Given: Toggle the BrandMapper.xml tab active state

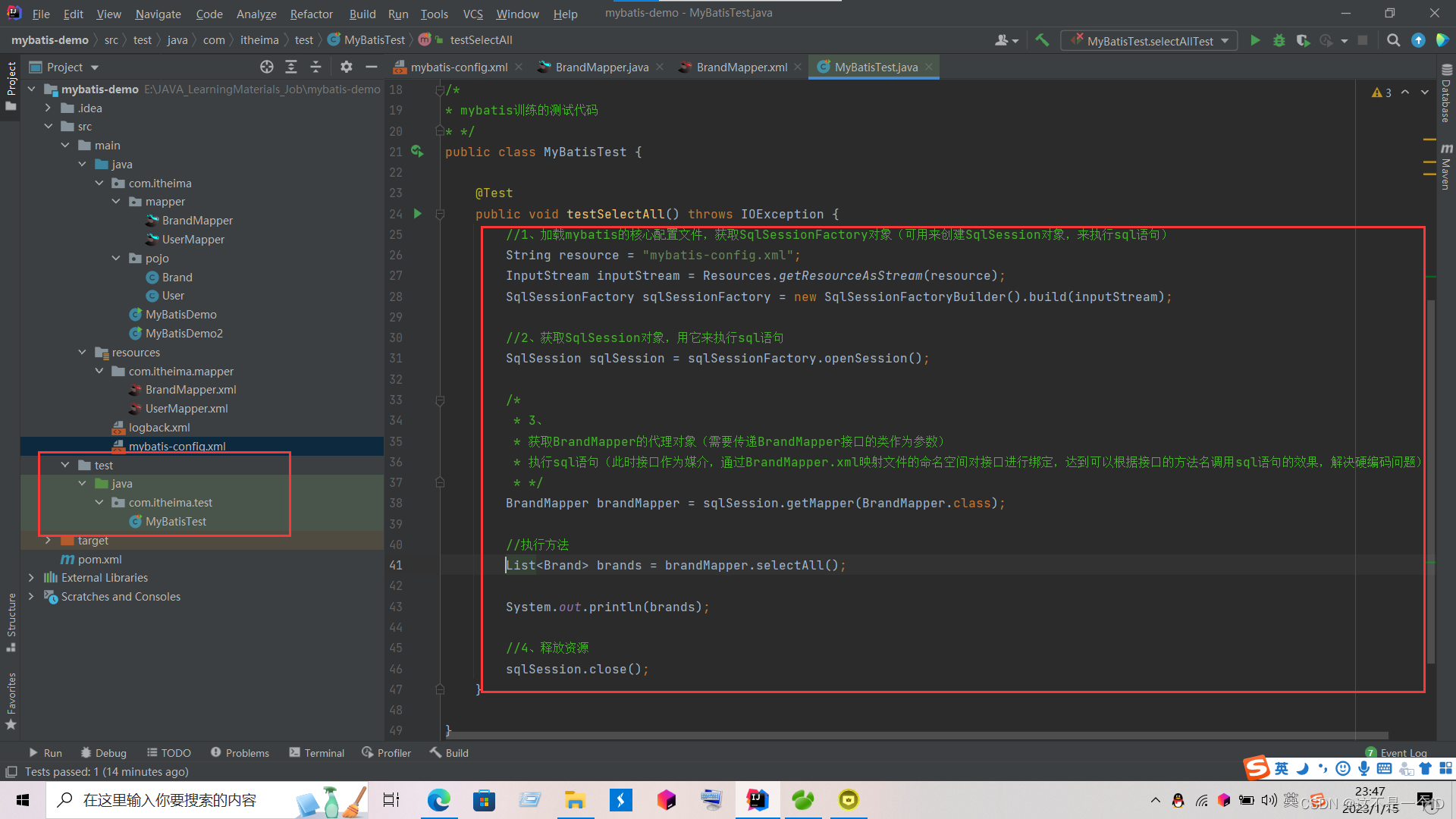Looking at the screenshot, I should [734, 67].
